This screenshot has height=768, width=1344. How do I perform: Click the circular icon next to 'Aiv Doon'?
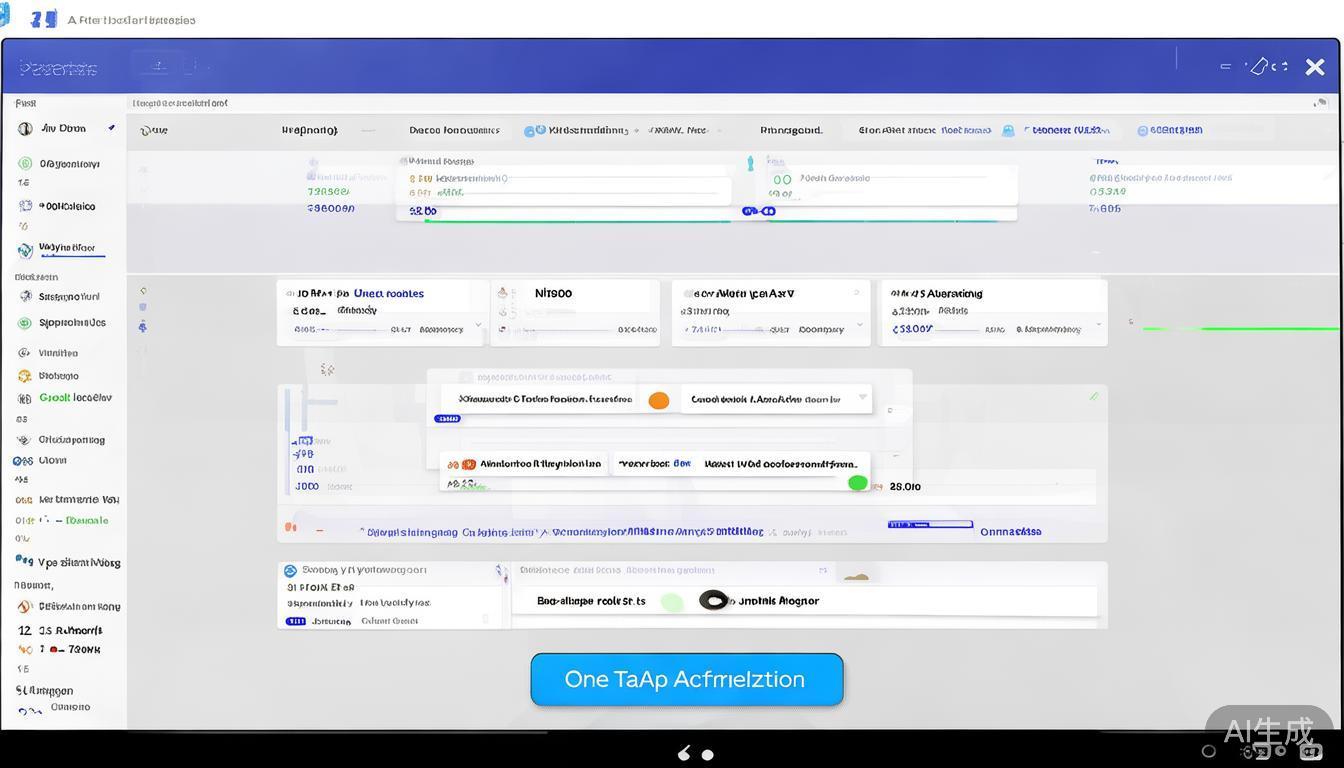(x=25, y=129)
